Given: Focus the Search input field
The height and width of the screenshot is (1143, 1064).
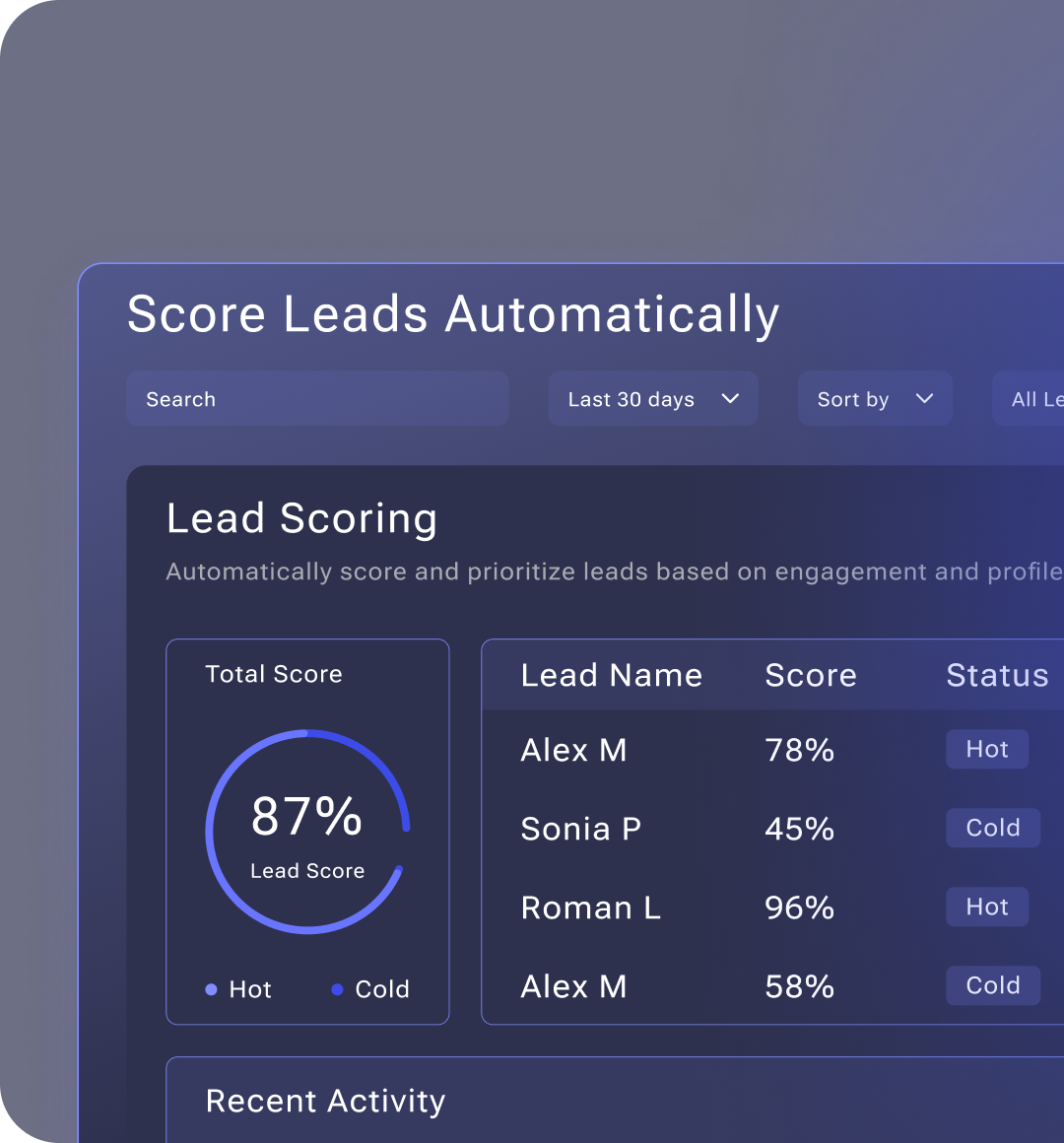Looking at the screenshot, I should coord(317,399).
